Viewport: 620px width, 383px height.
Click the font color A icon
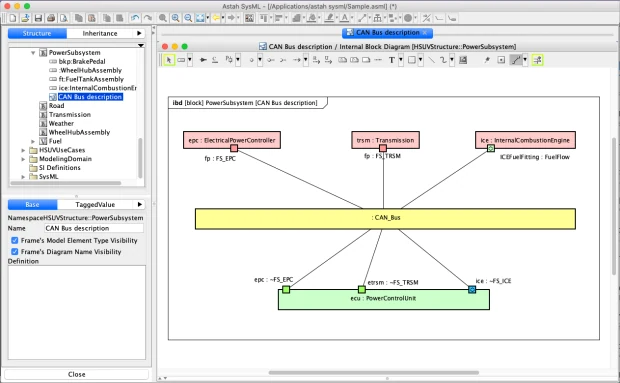coord(344,18)
